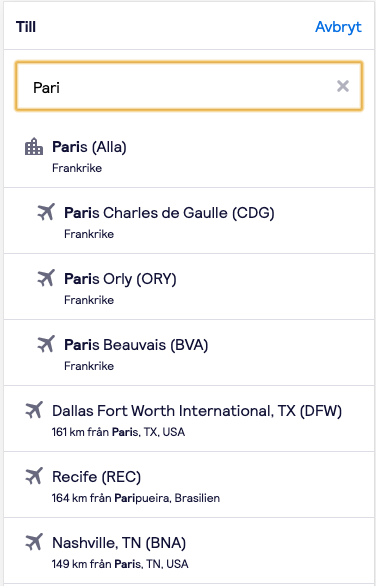
Task: Select Recife (REC) from the list
Action: click(188, 484)
